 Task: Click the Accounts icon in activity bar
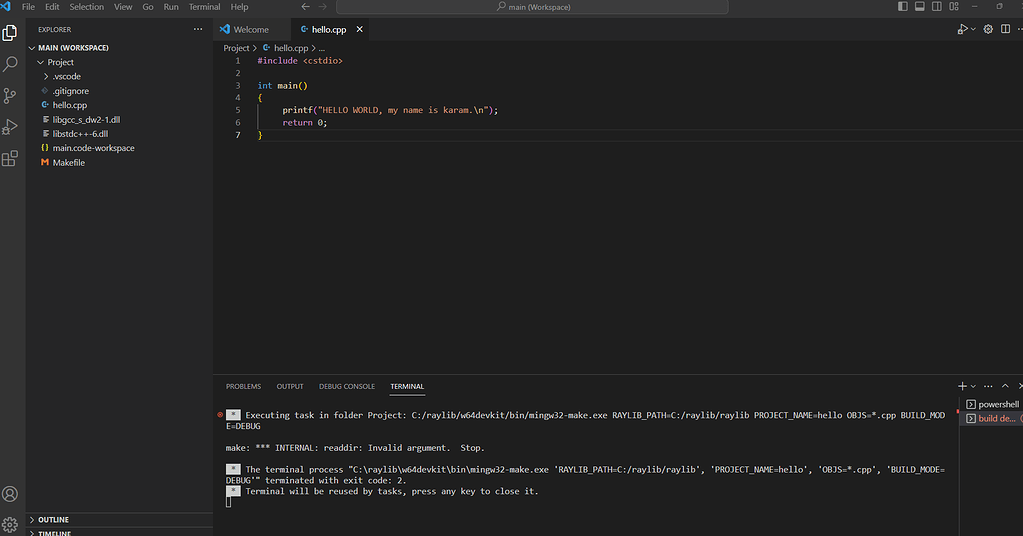tap(11, 494)
